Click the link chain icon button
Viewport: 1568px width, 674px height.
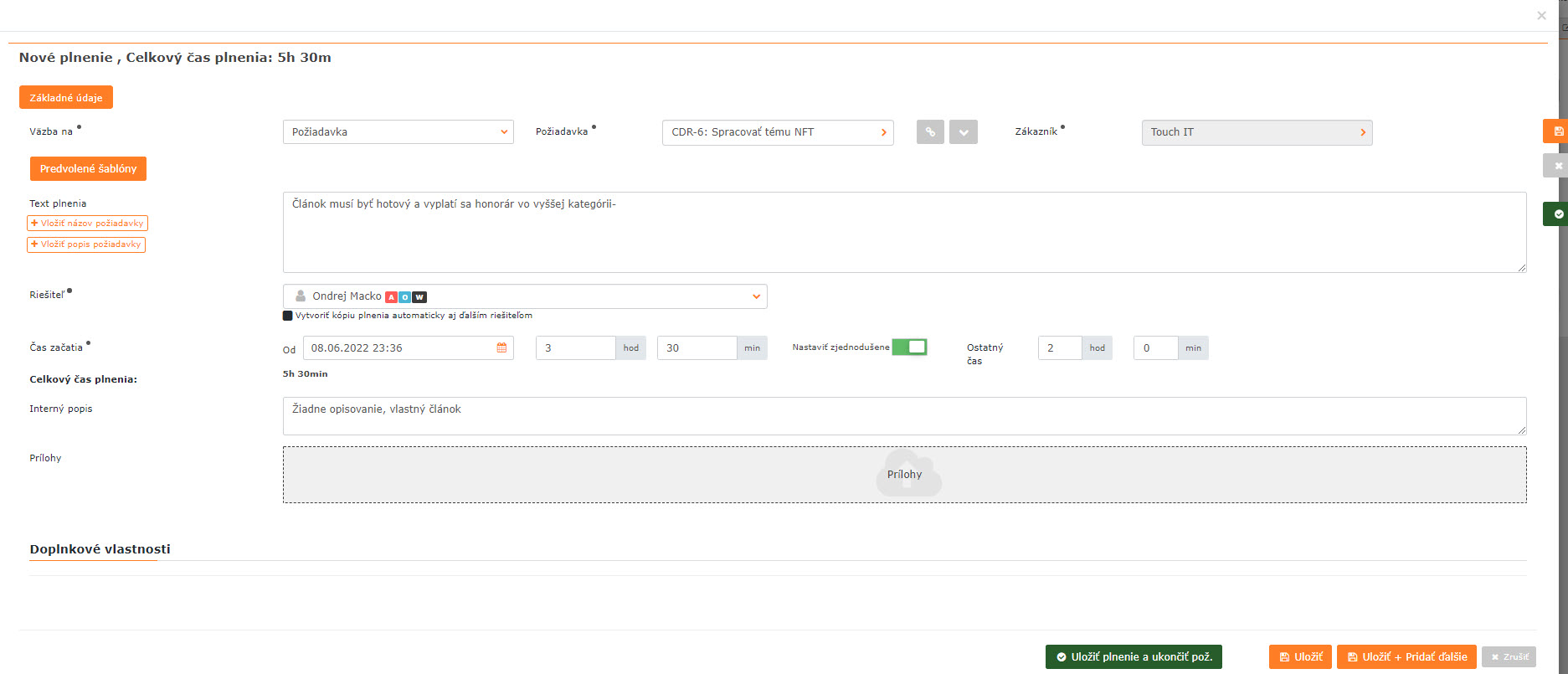tap(929, 132)
